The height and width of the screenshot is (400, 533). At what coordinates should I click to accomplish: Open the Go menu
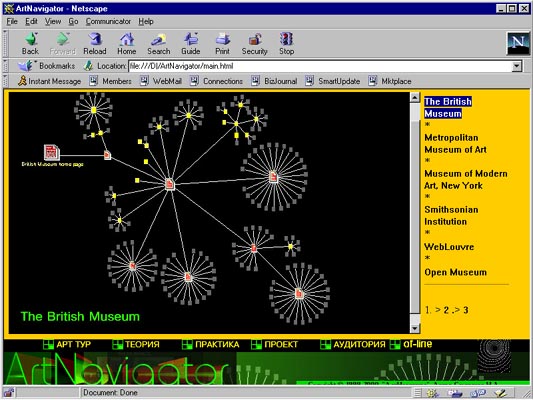73,21
